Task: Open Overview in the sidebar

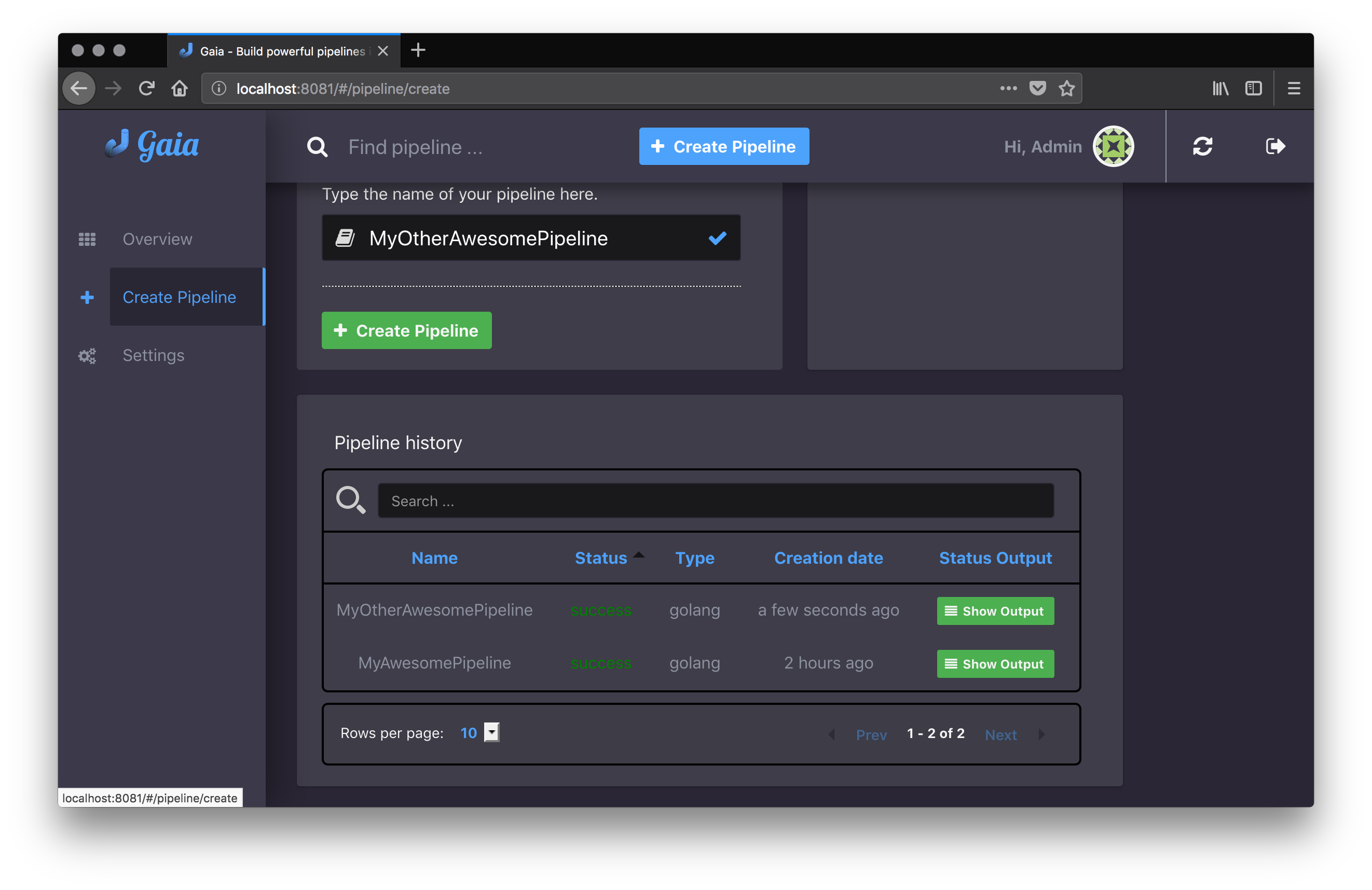Action: pos(157,239)
